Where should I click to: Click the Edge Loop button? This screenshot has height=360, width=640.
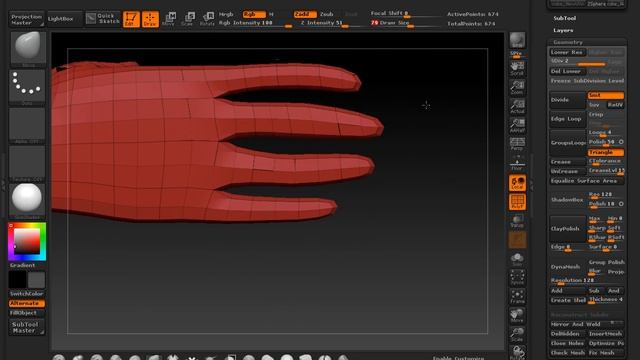point(567,119)
